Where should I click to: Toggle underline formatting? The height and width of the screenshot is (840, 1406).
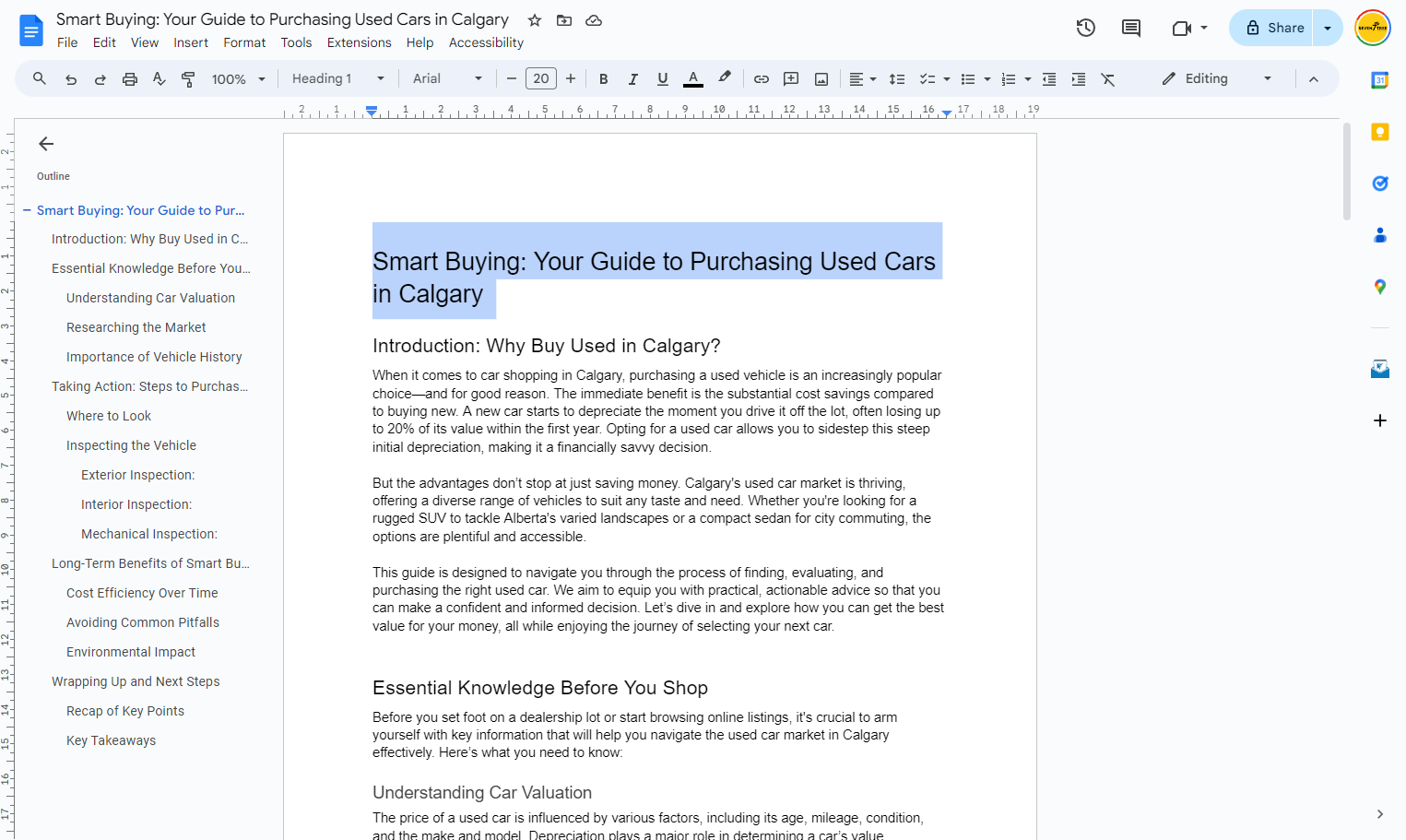tap(663, 79)
